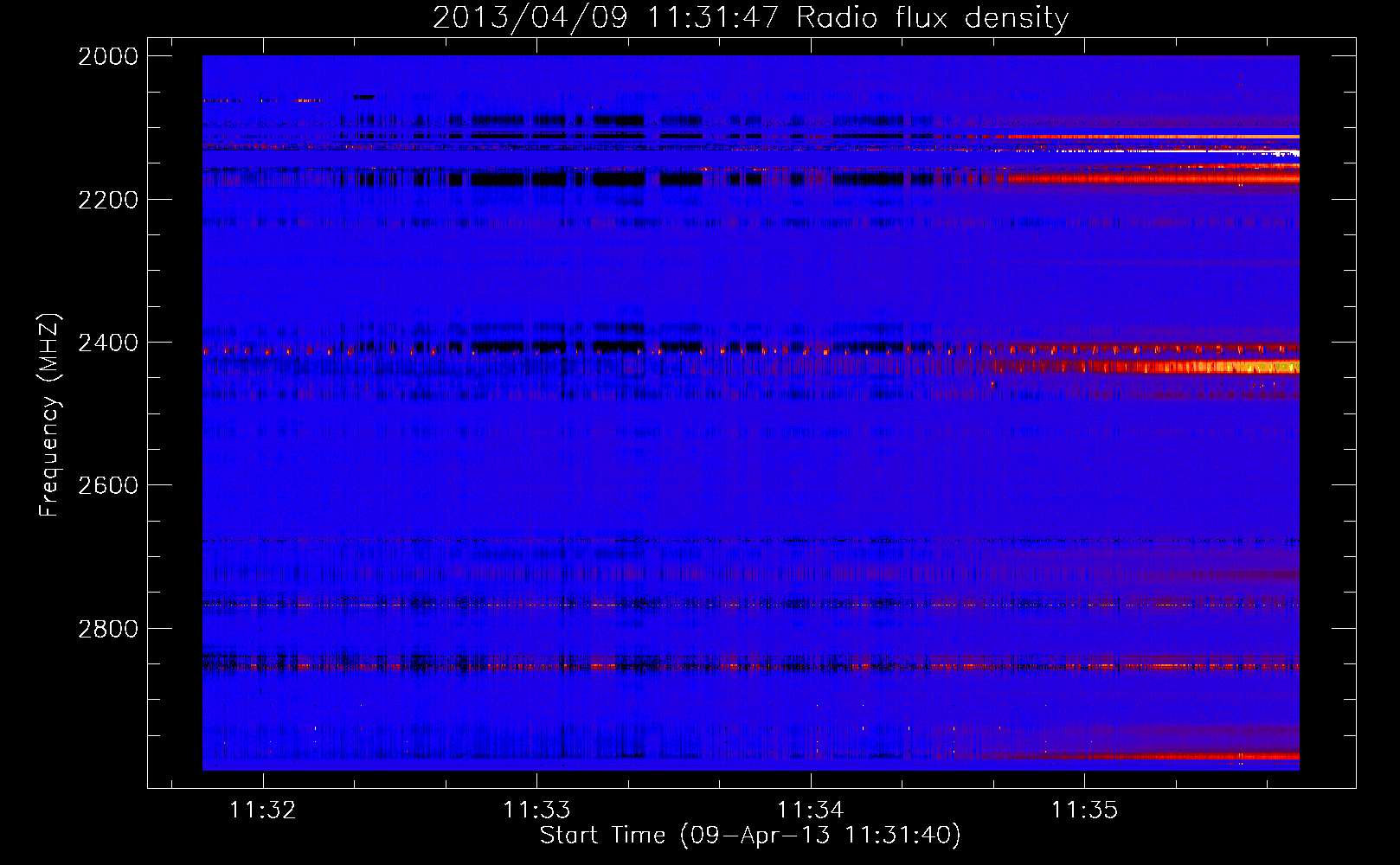Click the 2200 frequency tick label
The image size is (1400, 865).
pyautogui.click(x=108, y=200)
